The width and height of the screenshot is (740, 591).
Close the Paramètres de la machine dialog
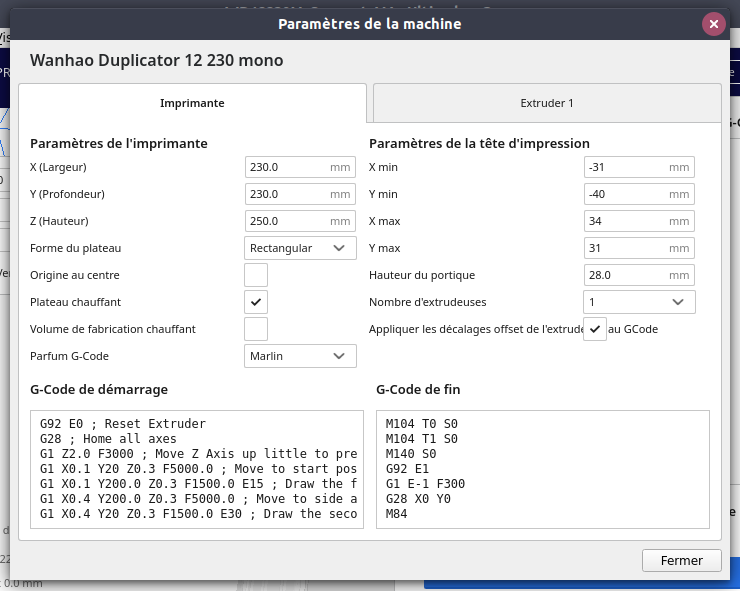tap(714, 24)
